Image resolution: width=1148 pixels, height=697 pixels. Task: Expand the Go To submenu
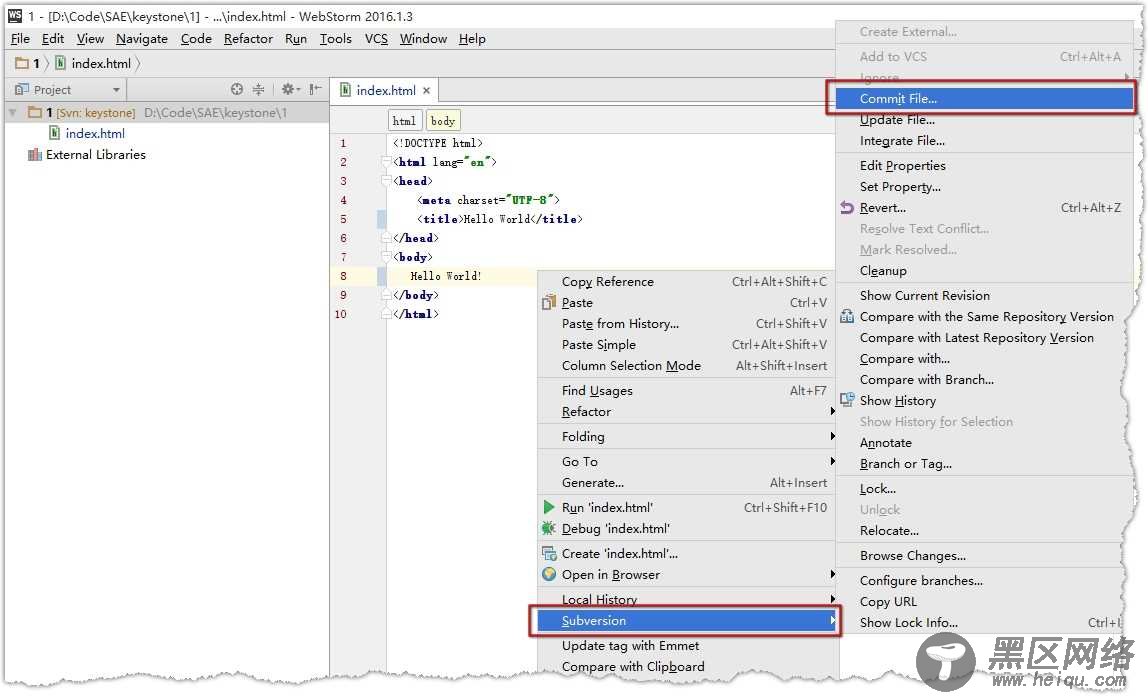coord(832,461)
